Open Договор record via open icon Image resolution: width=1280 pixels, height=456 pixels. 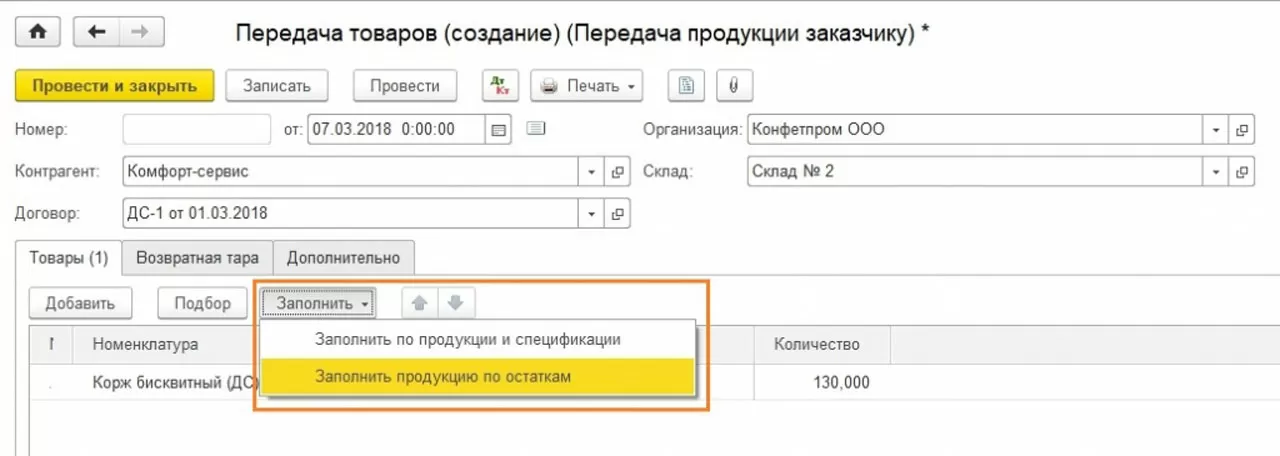point(618,213)
